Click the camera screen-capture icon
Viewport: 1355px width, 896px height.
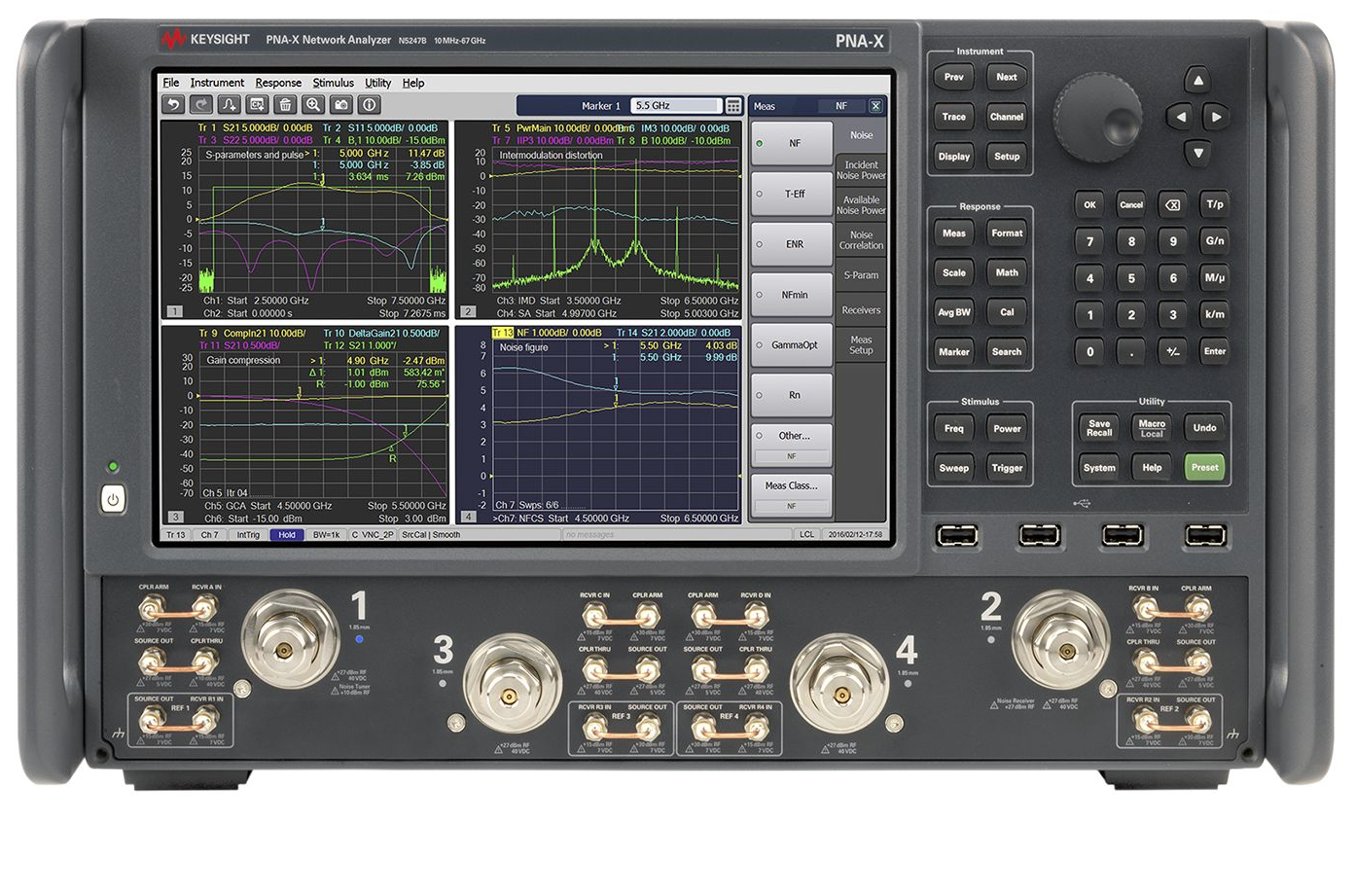341,105
